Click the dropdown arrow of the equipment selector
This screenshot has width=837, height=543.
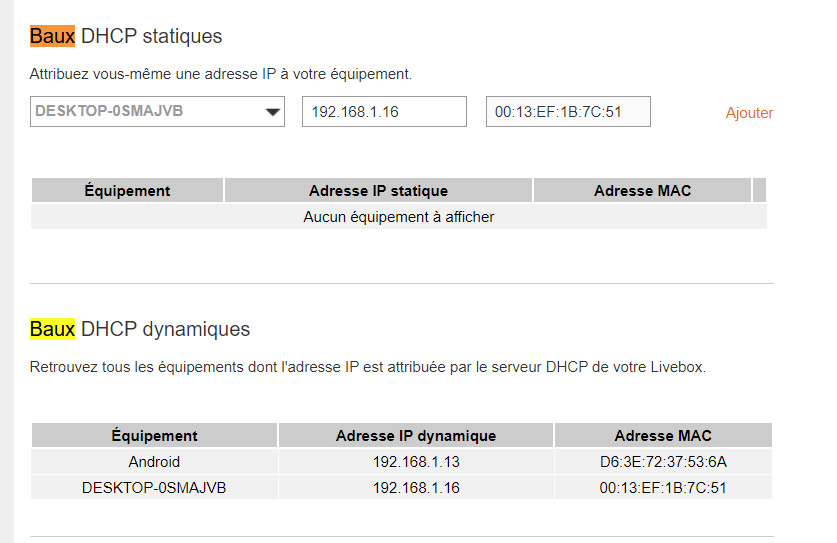pyautogui.click(x=272, y=112)
